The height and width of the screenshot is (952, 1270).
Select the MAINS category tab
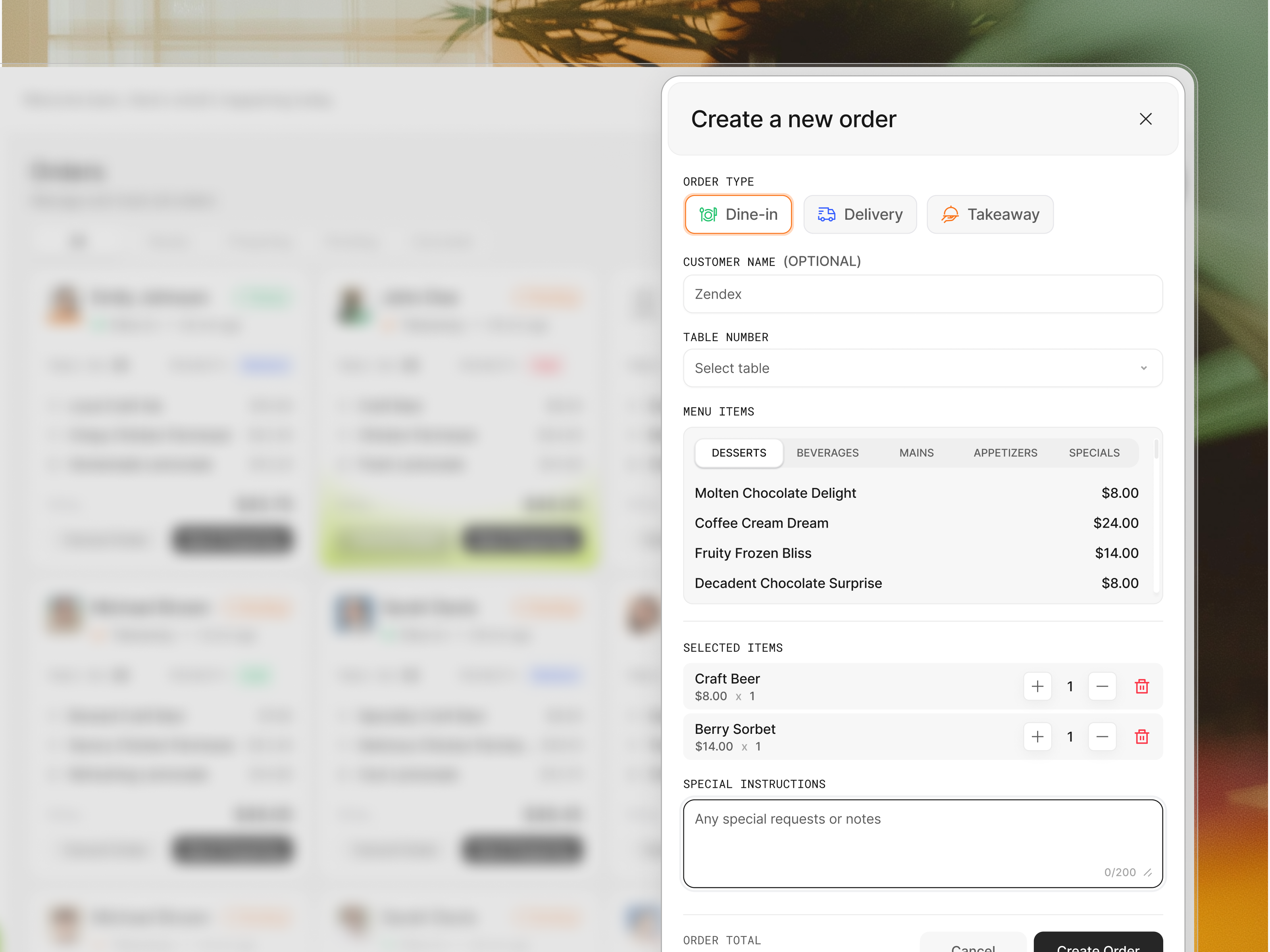(x=916, y=453)
